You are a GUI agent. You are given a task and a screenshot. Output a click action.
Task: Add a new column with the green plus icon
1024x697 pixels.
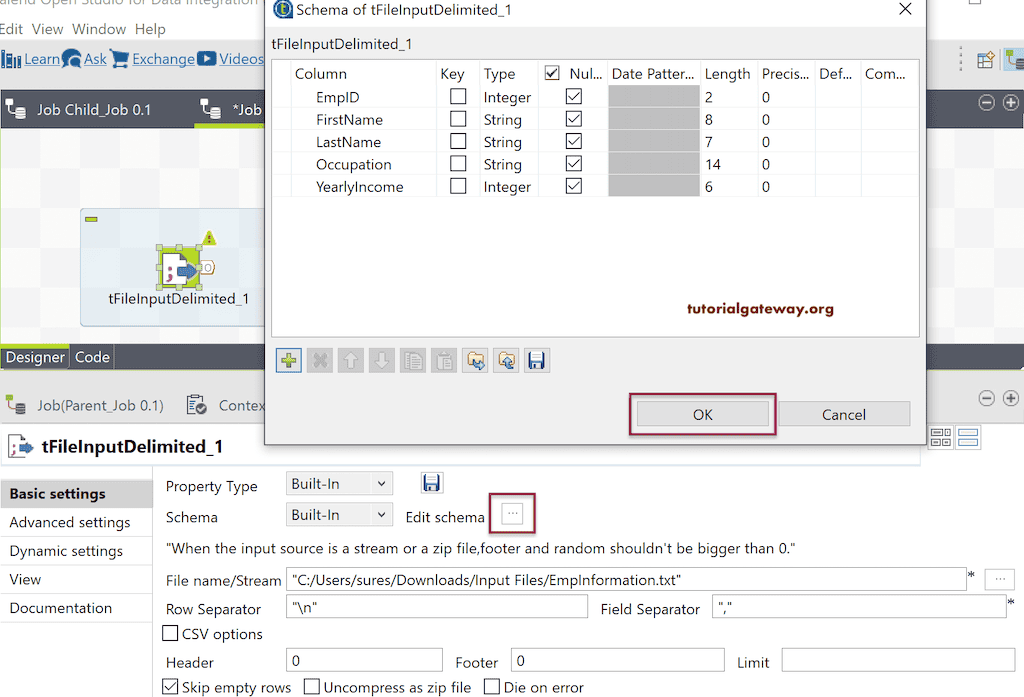(288, 360)
